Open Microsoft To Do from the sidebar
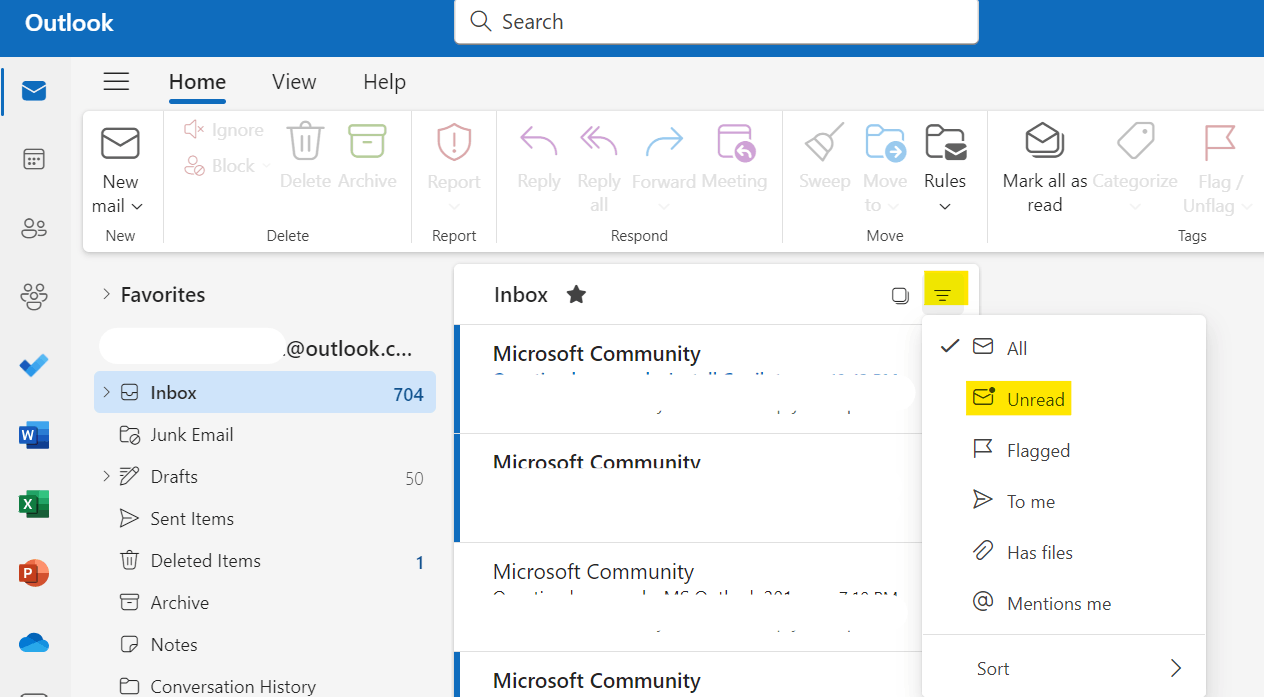 click(34, 365)
